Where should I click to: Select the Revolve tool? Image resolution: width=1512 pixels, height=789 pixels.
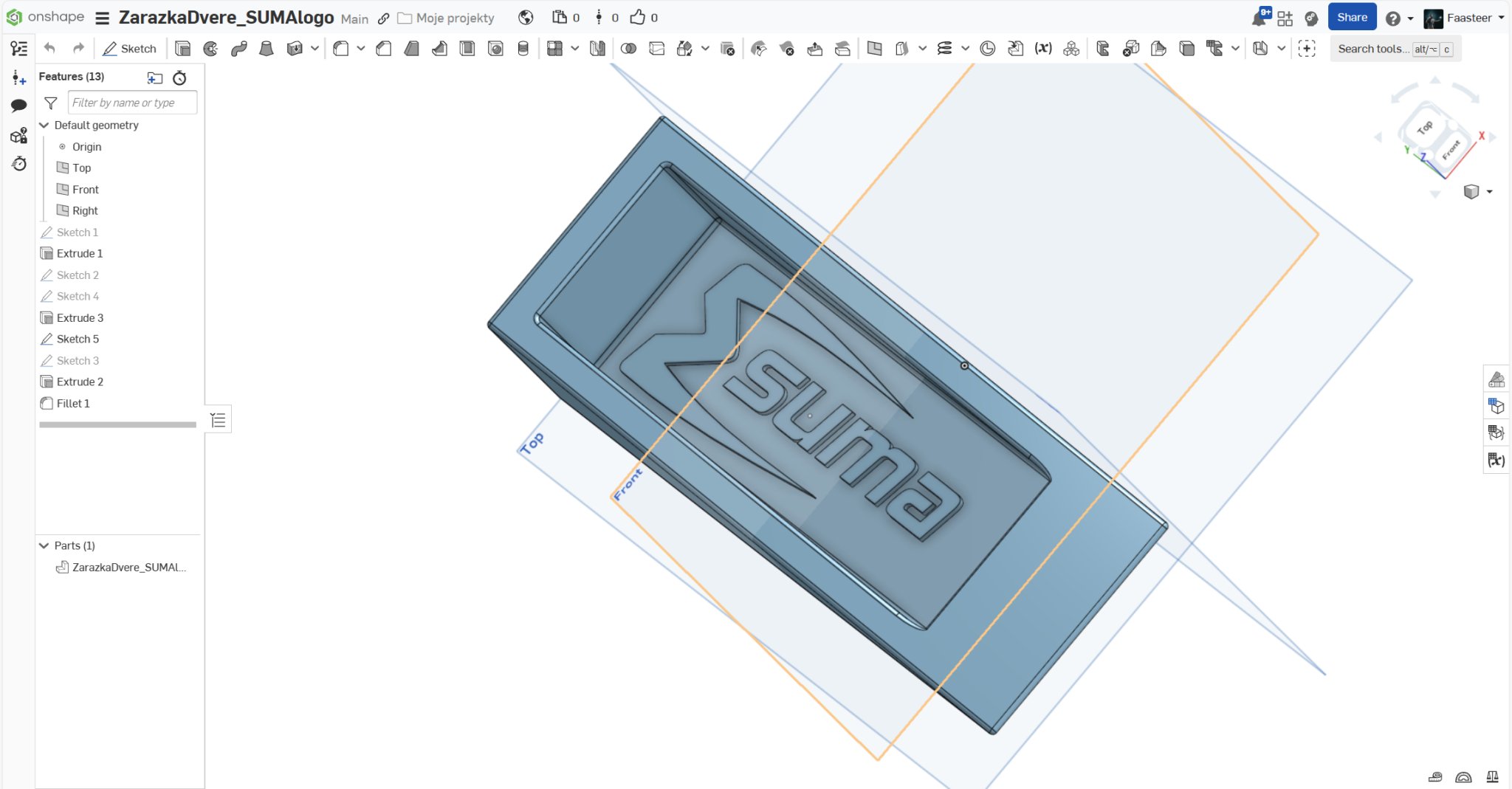point(210,49)
